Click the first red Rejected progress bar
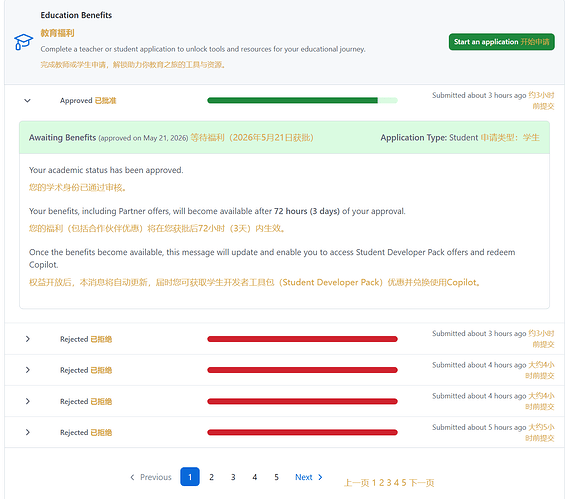This screenshot has width=568, height=499. click(x=302, y=339)
